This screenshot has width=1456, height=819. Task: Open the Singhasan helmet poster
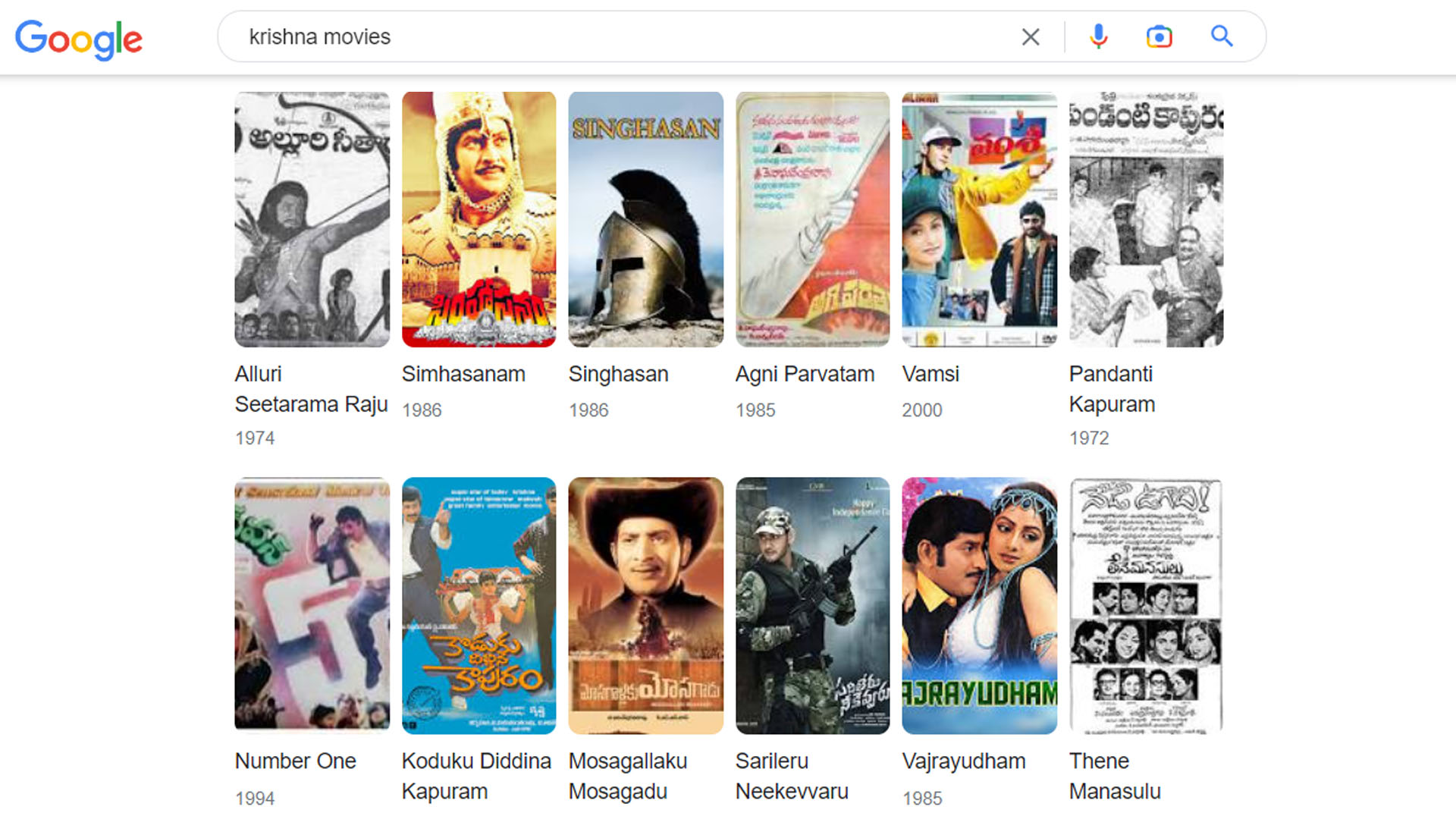[x=645, y=219]
